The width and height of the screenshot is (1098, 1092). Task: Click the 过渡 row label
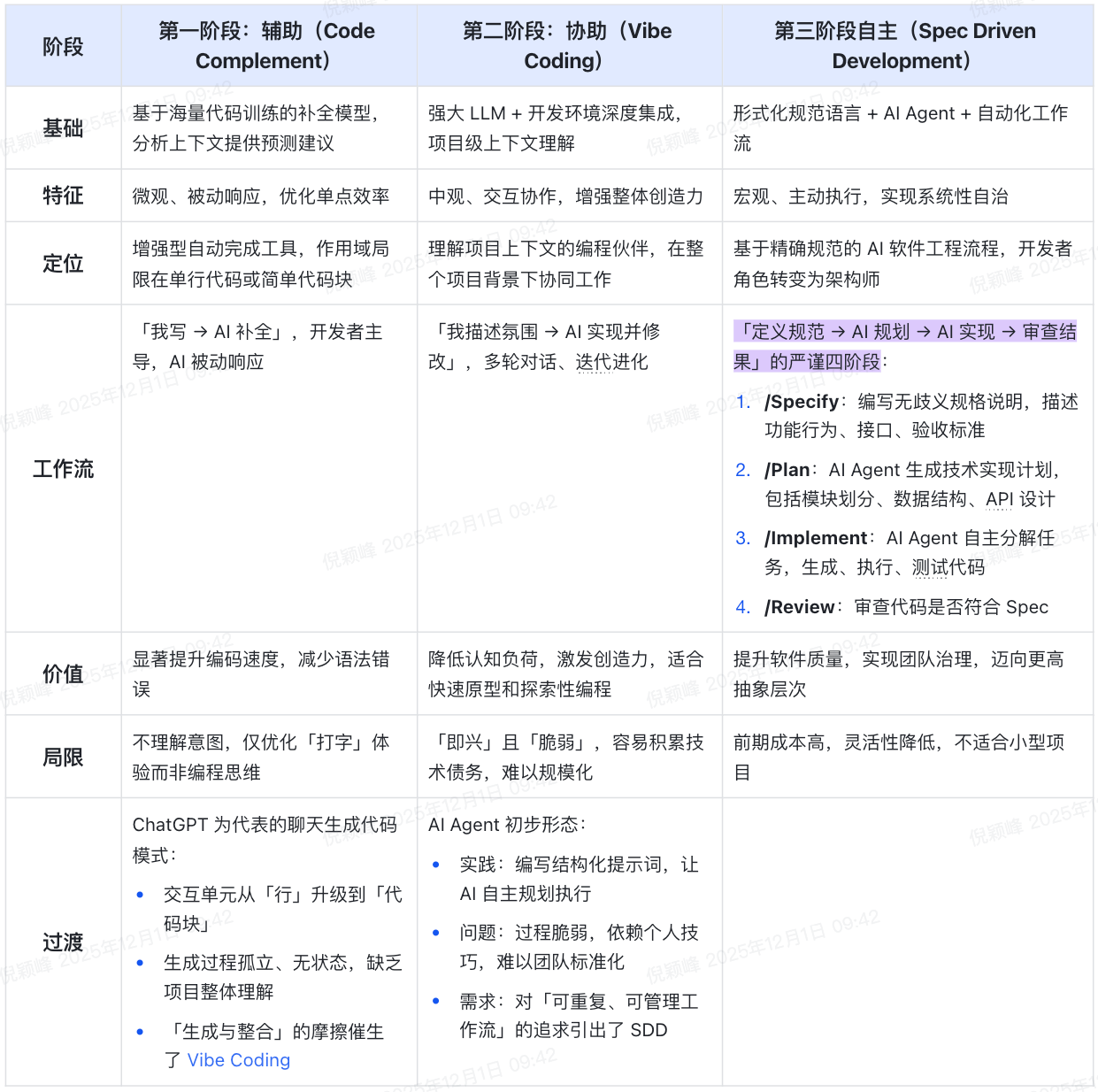(63, 942)
